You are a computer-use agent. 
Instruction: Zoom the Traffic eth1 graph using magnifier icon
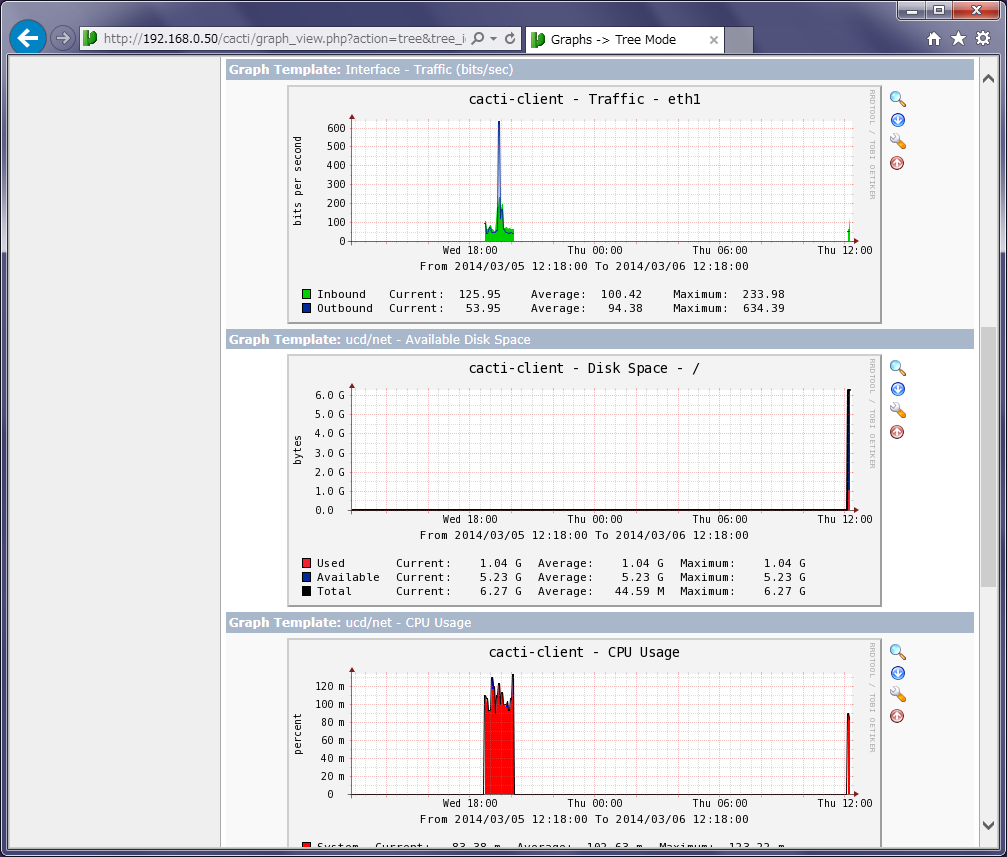pos(897,99)
